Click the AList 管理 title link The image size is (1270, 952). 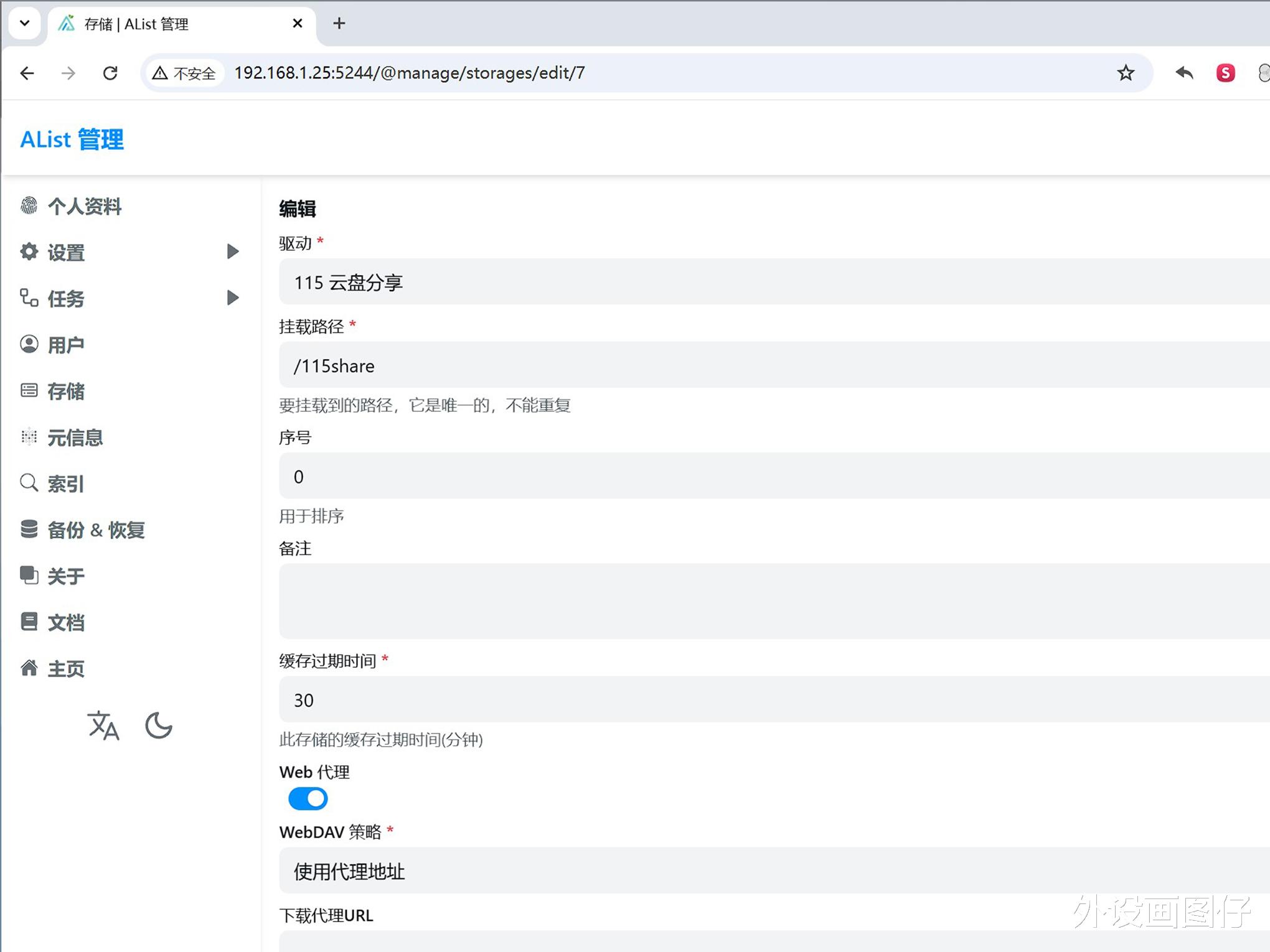(72, 139)
